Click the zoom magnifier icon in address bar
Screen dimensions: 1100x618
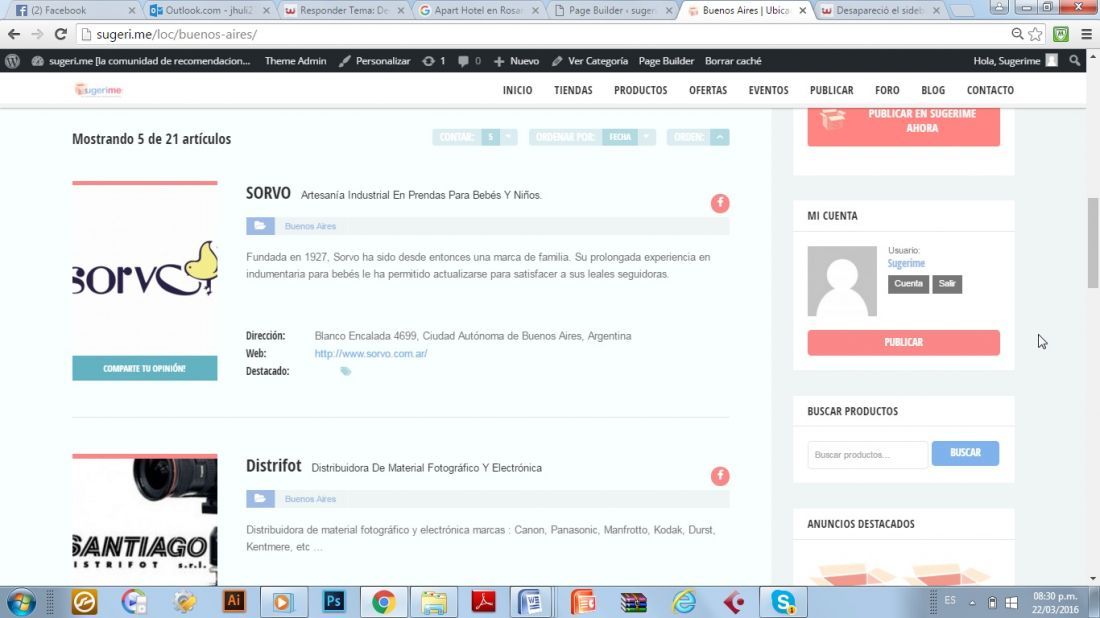[x=1017, y=34]
